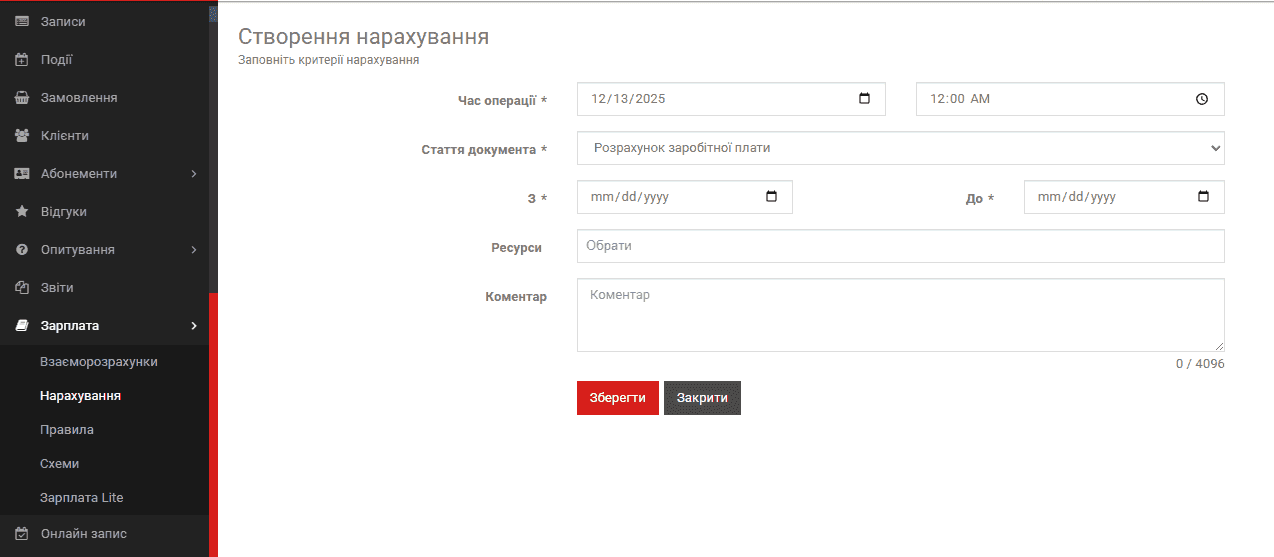Open calendar picker in the 'З' date field

click(771, 197)
